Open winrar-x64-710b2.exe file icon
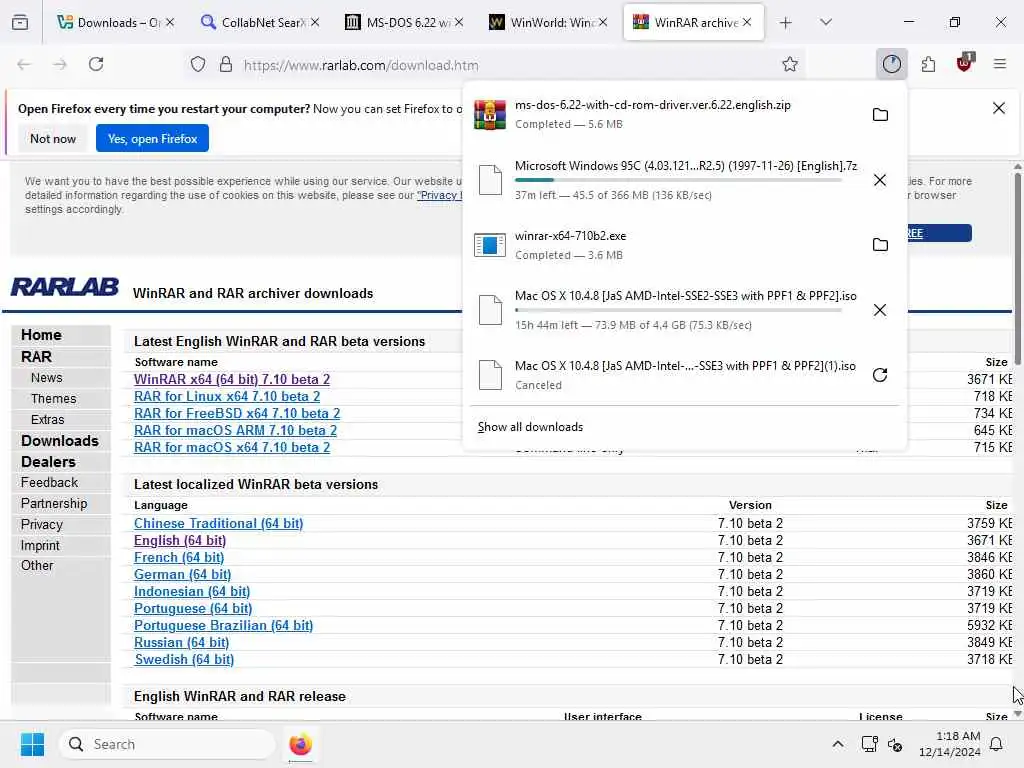This screenshot has height=768, width=1024. tap(490, 245)
